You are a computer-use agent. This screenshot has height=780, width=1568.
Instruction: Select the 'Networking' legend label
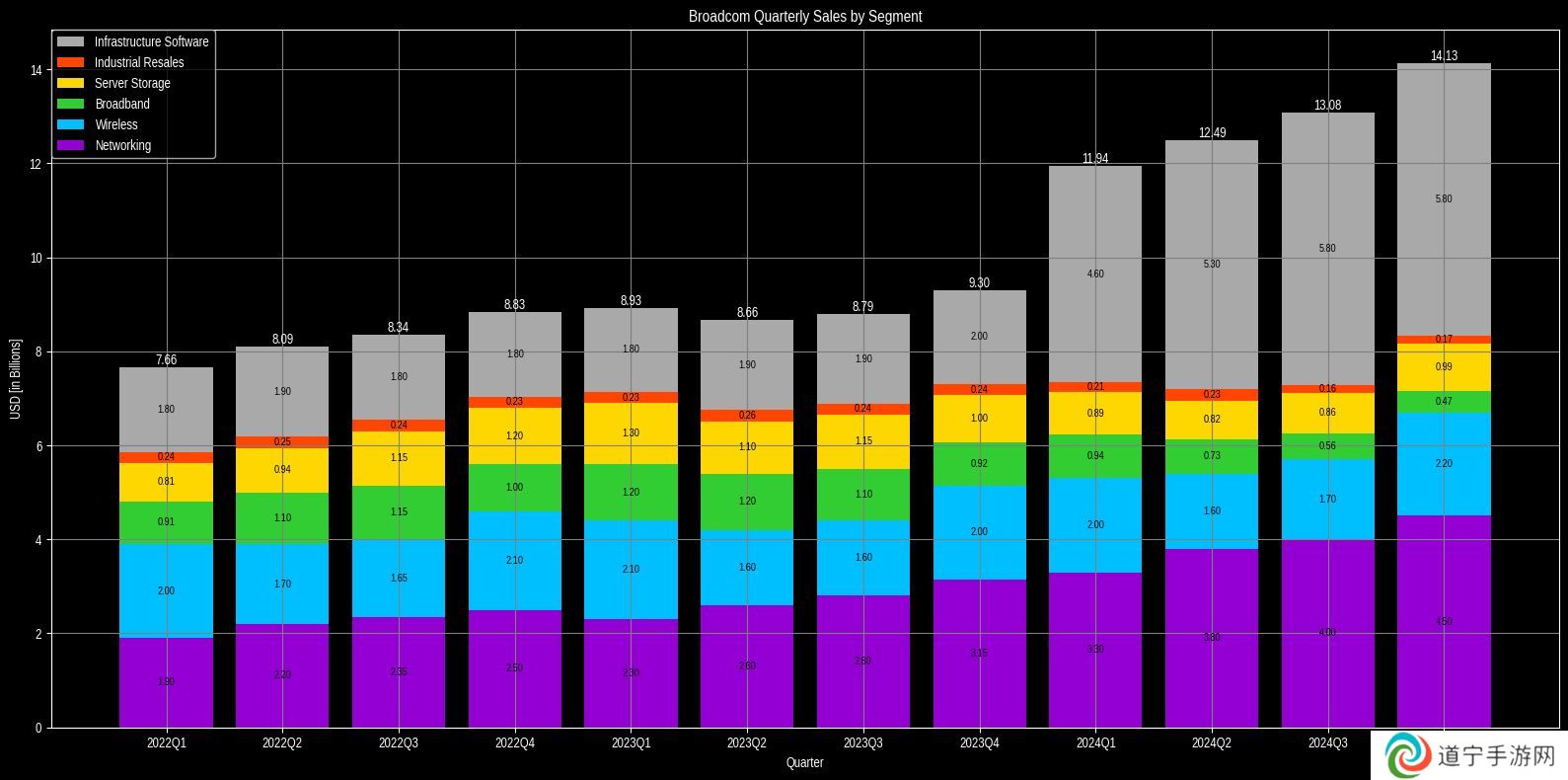click(123, 145)
